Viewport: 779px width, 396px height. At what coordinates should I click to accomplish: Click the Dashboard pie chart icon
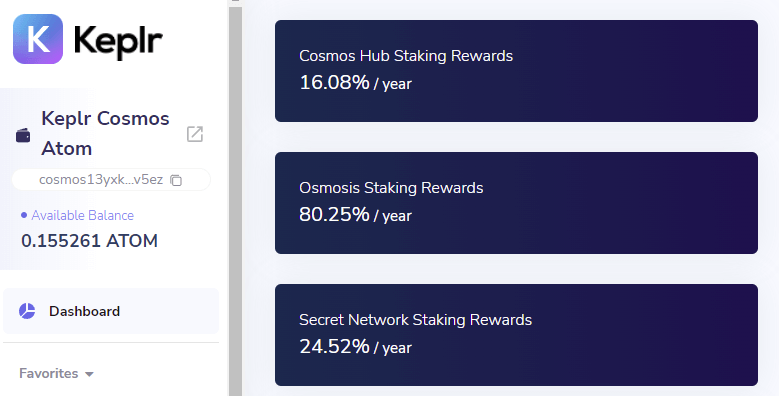[27, 311]
